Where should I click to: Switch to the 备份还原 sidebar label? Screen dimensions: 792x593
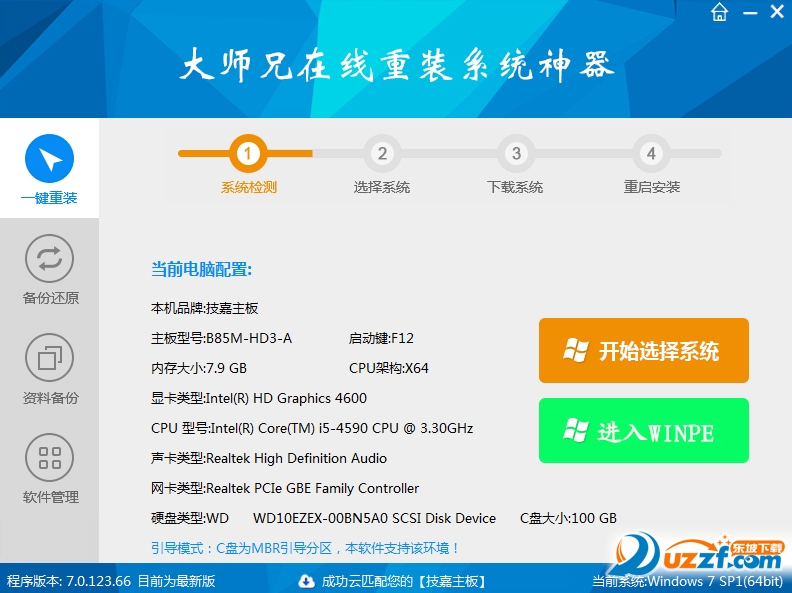51,298
